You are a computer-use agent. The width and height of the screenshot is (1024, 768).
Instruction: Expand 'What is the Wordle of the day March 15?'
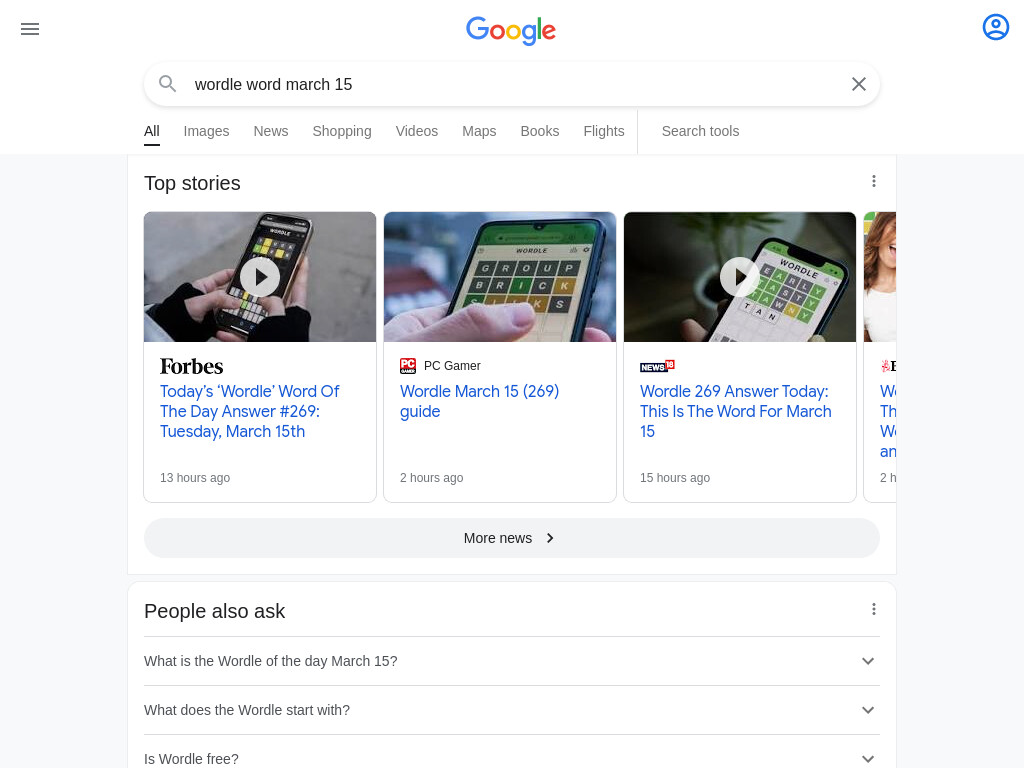511,661
